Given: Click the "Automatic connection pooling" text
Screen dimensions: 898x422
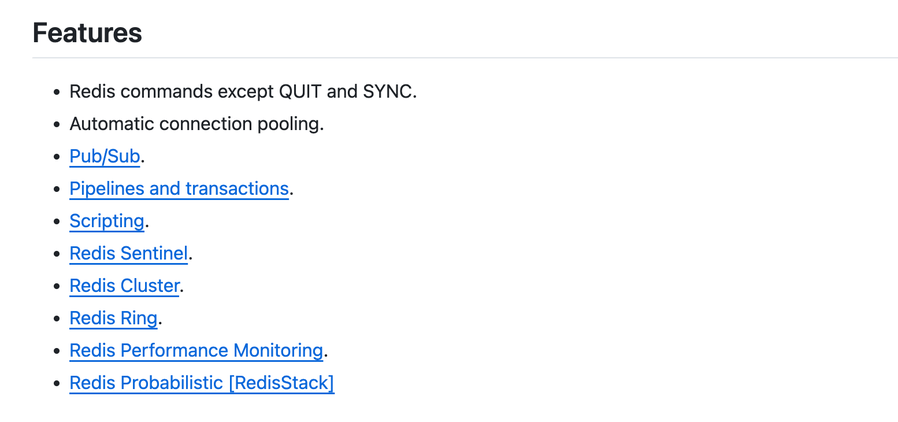Looking at the screenshot, I should click(x=196, y=124).
